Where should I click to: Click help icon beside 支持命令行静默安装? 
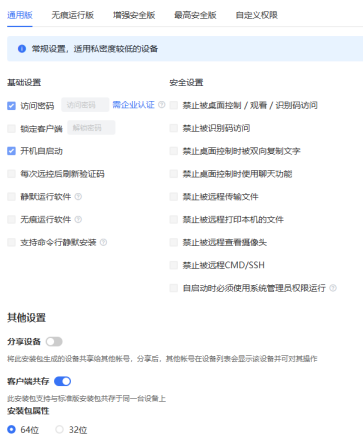point(103,242)
